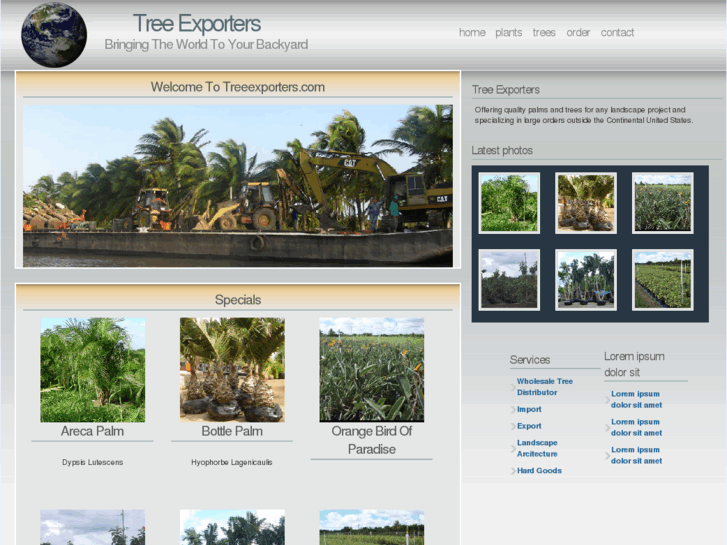Click the Earth globe logo
Image resolution: width=727 pixels, height=545 pixels.
tap(54, 35)
